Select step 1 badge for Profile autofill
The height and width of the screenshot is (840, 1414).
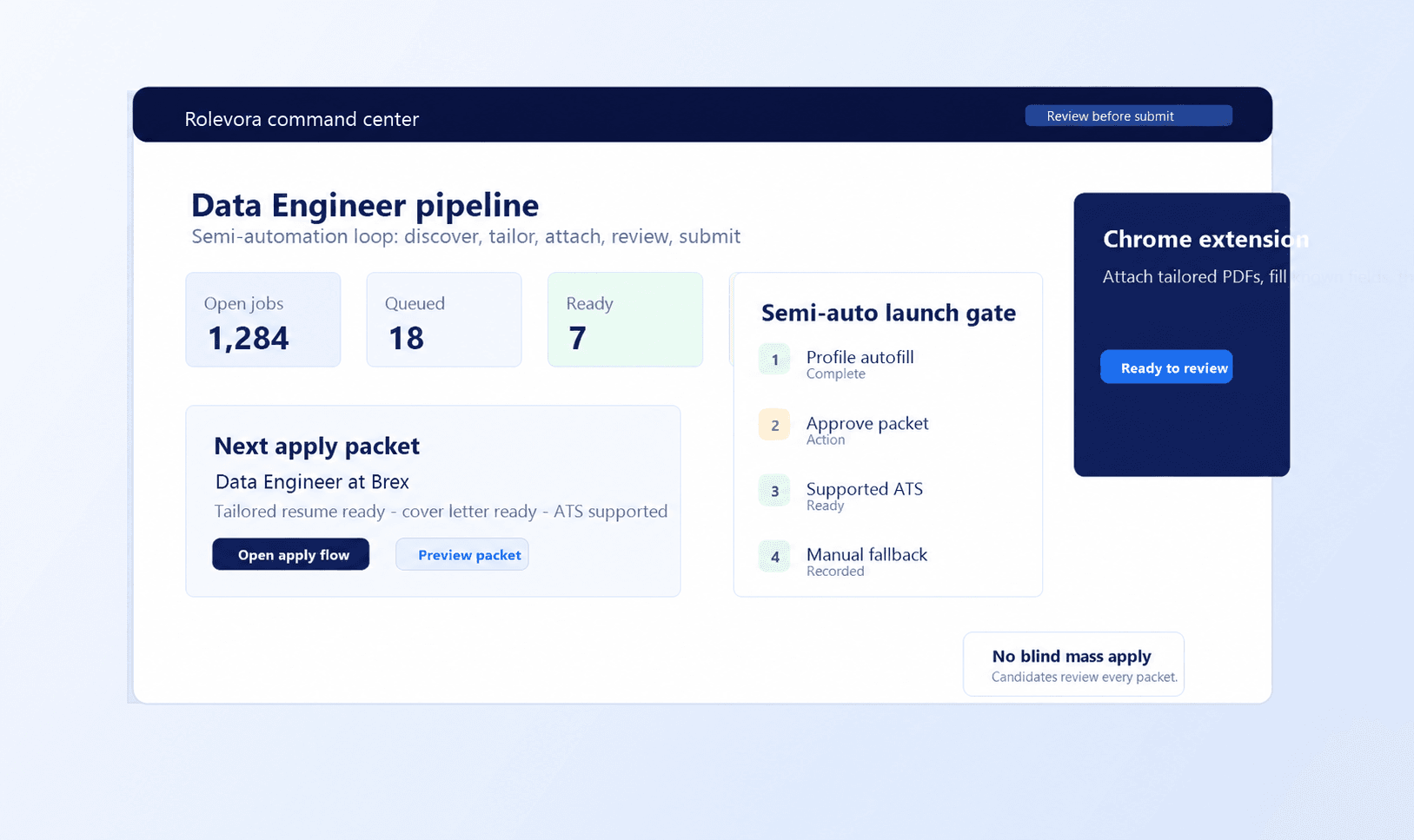coord(774,359)
